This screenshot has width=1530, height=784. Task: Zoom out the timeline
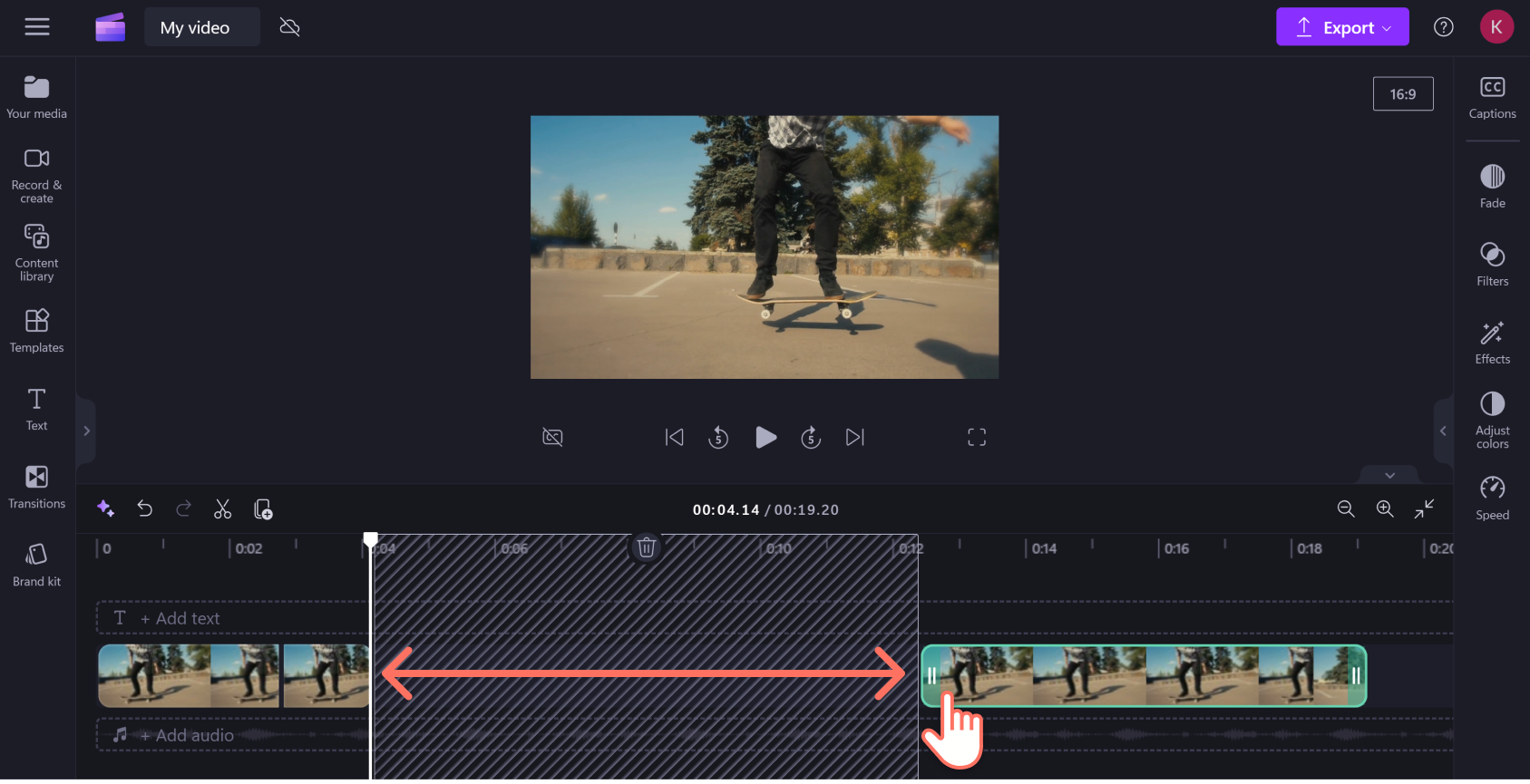pos(1346,509)
